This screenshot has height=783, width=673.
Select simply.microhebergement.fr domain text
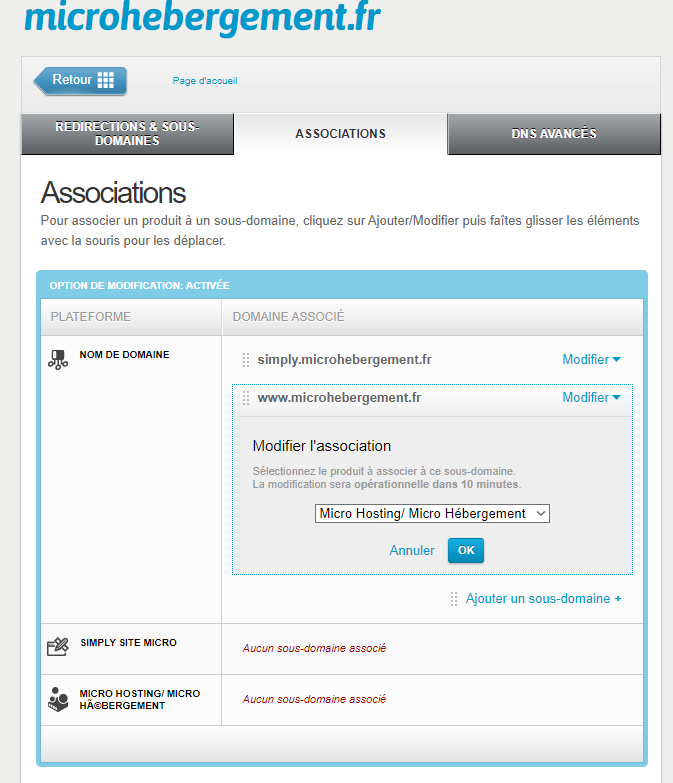(344, 360)
